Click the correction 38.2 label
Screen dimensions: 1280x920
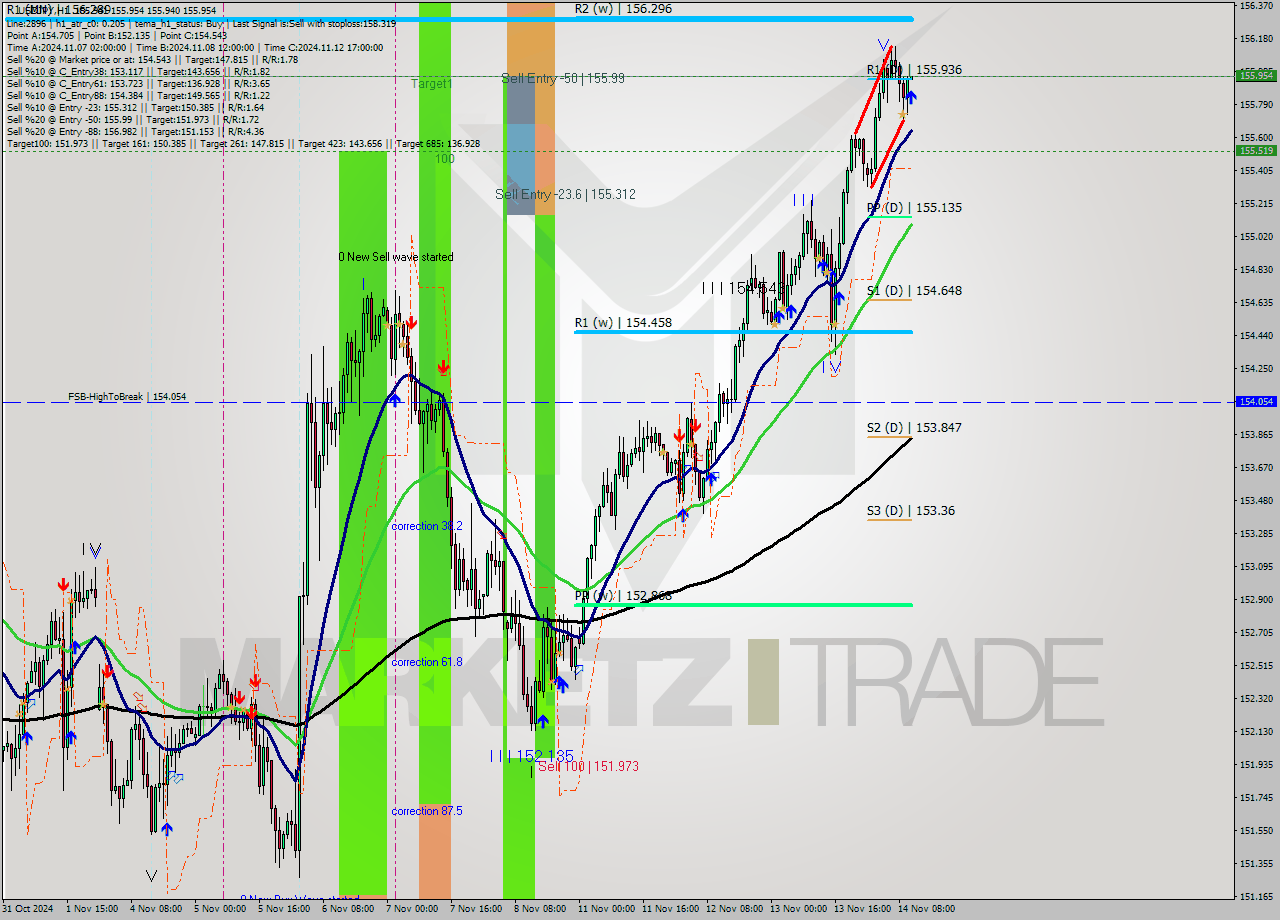[427, 526]
